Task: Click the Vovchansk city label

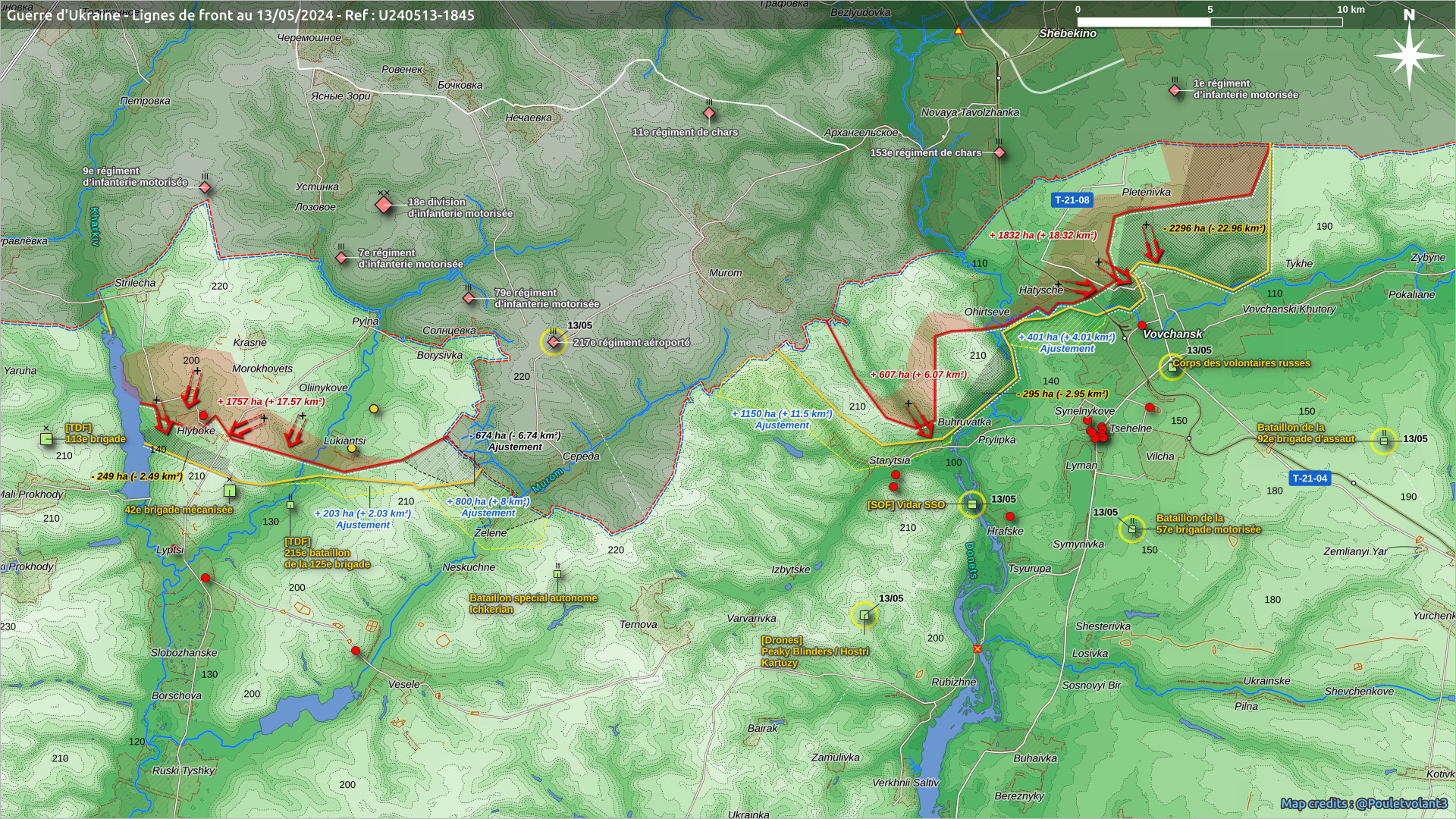Action: (x=1172, y=334)
